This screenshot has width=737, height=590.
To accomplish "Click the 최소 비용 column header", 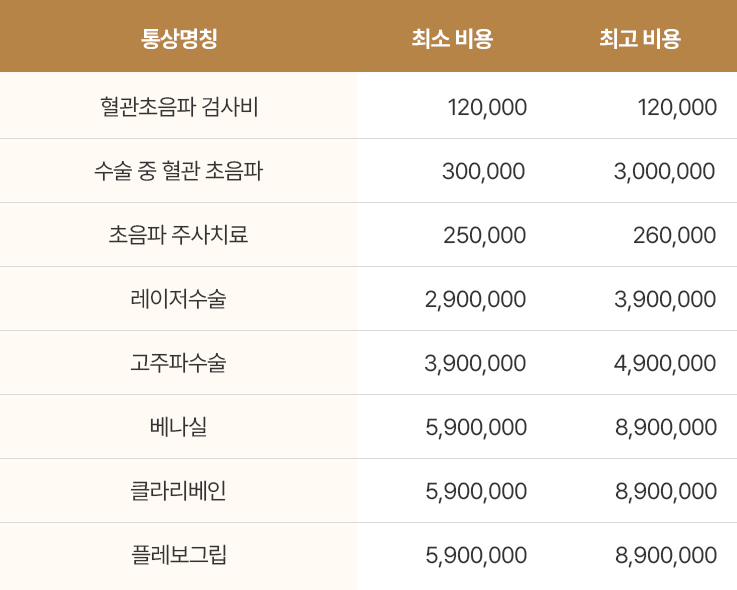I will [452, 39].
